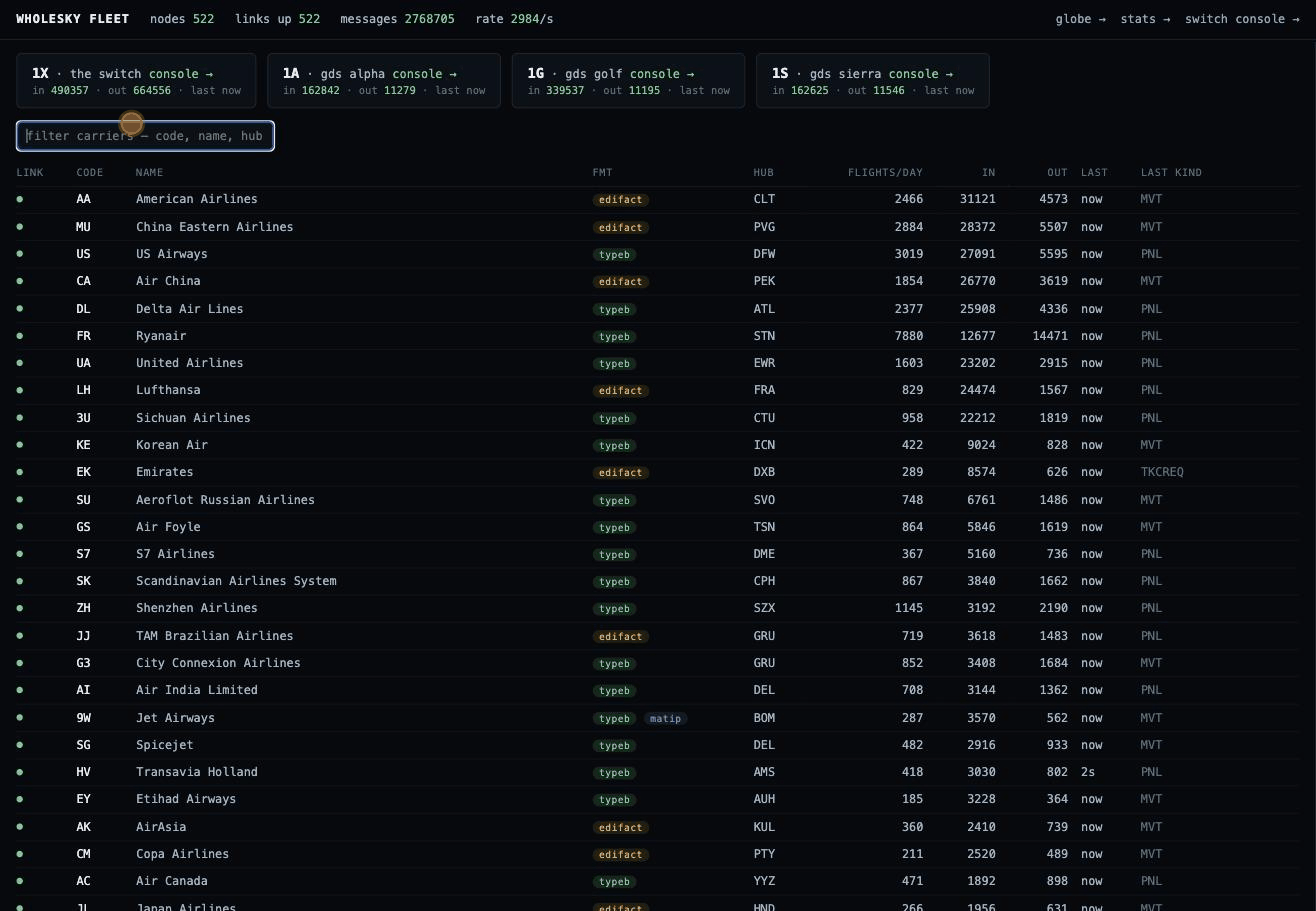Click the edifact badge for American Airlines
This screenshot has height=911, width=1316.
pyautogui.click(x=620, y=200)
